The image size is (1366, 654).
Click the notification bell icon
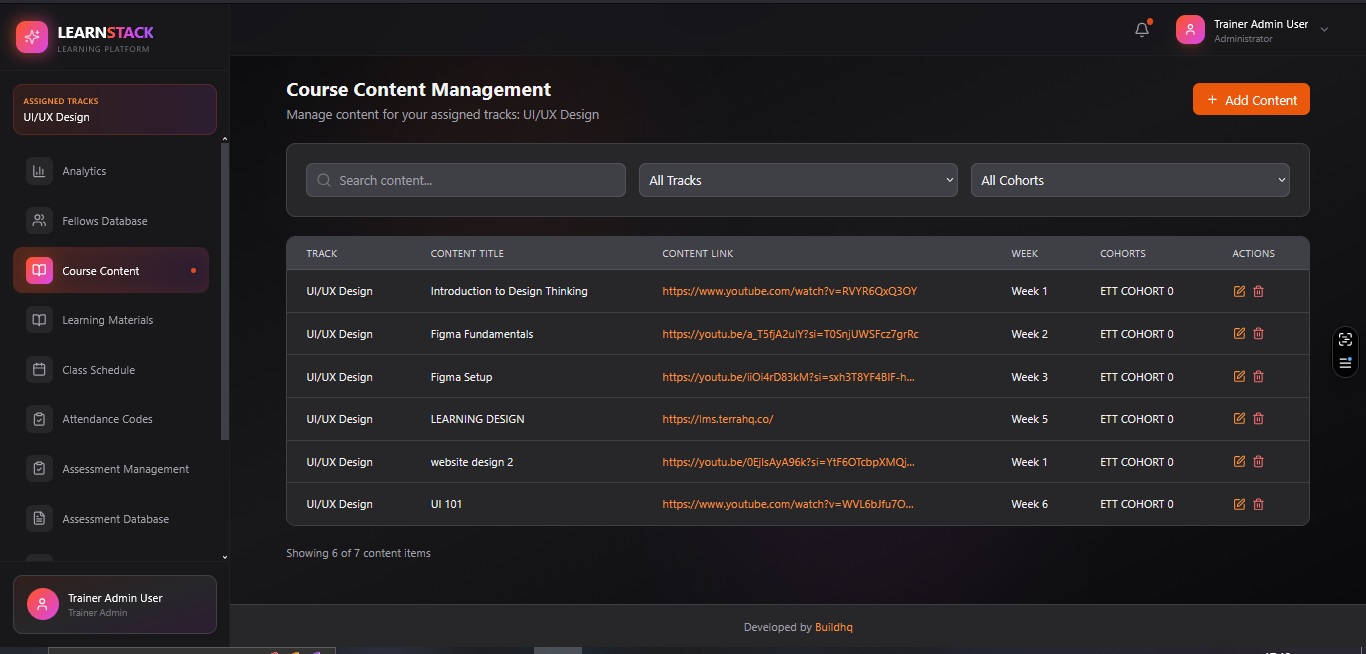1142,30
